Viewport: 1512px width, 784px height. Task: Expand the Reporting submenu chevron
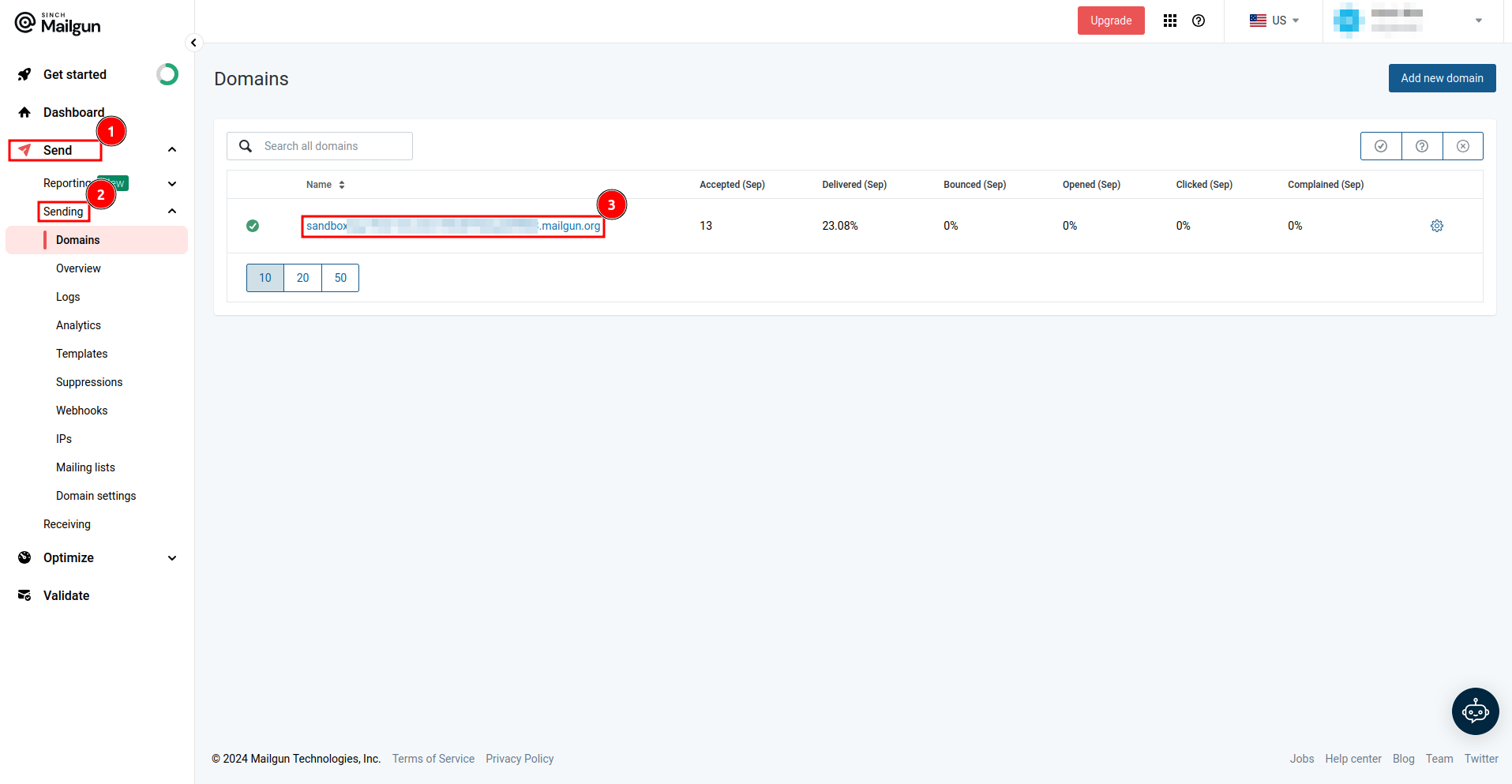click(x=172, y=183)
